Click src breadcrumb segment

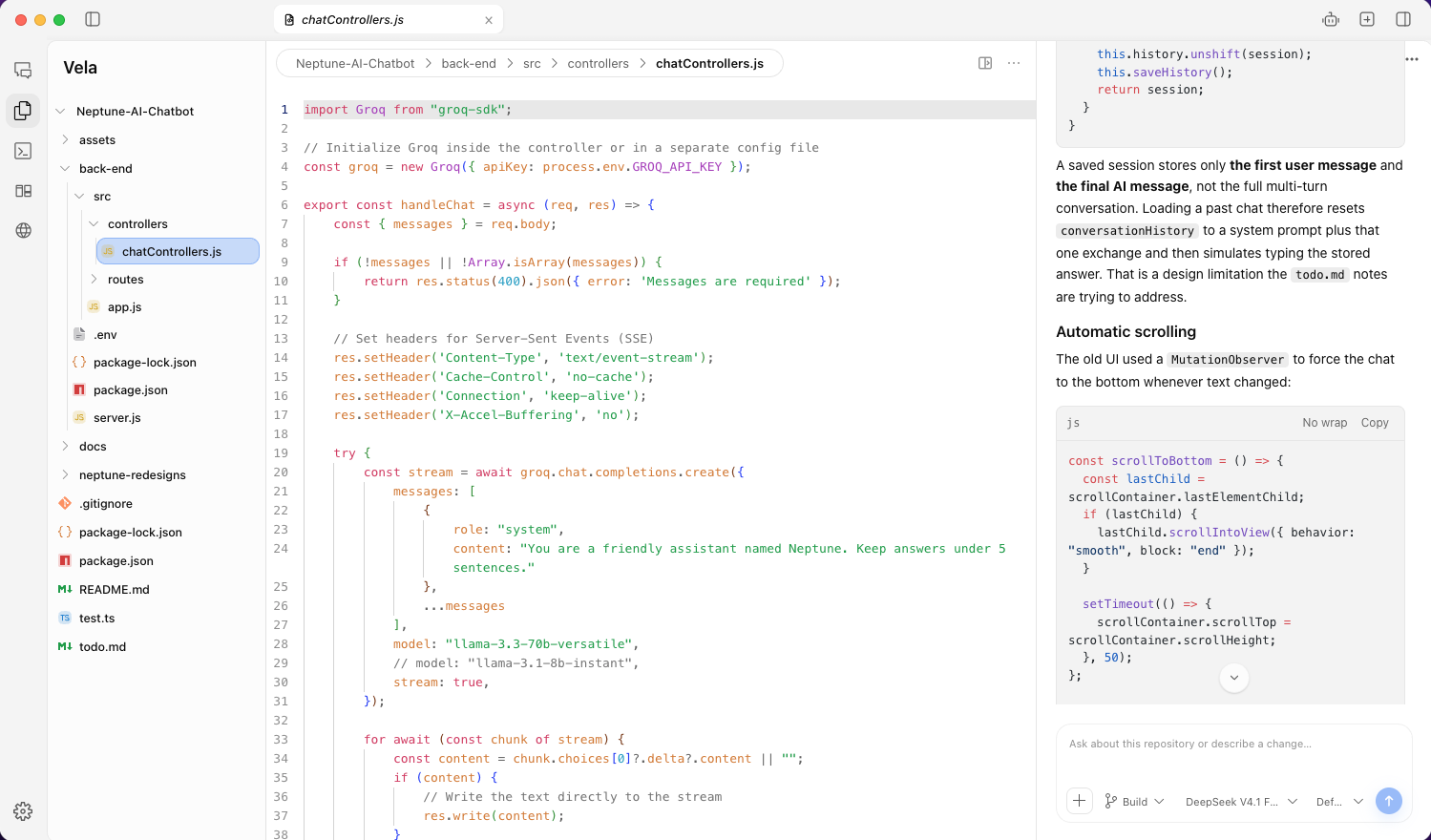tap(532, 63)
